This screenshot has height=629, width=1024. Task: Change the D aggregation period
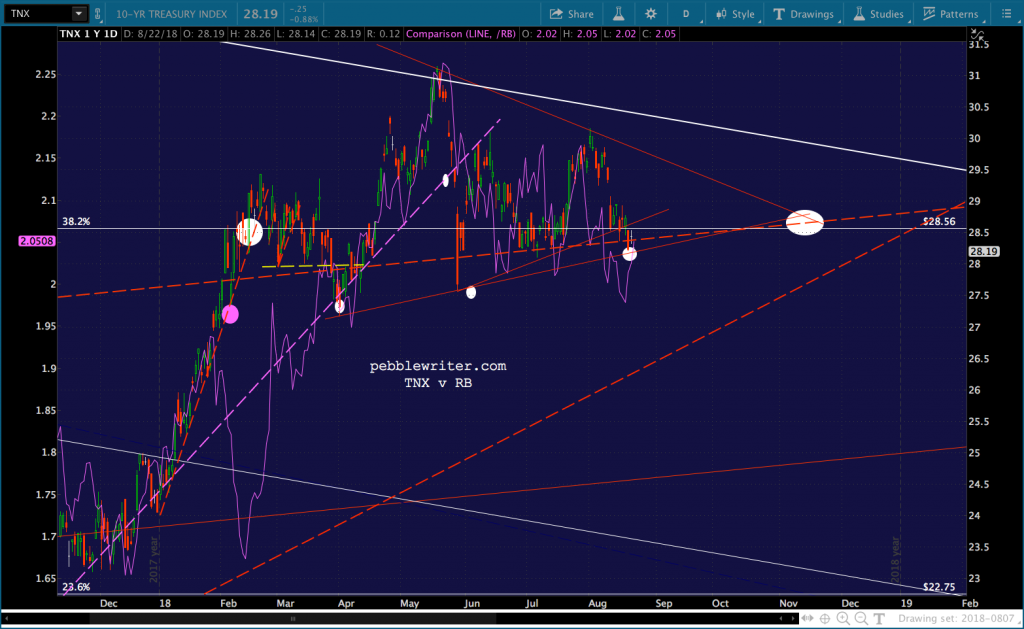[686, 14]
